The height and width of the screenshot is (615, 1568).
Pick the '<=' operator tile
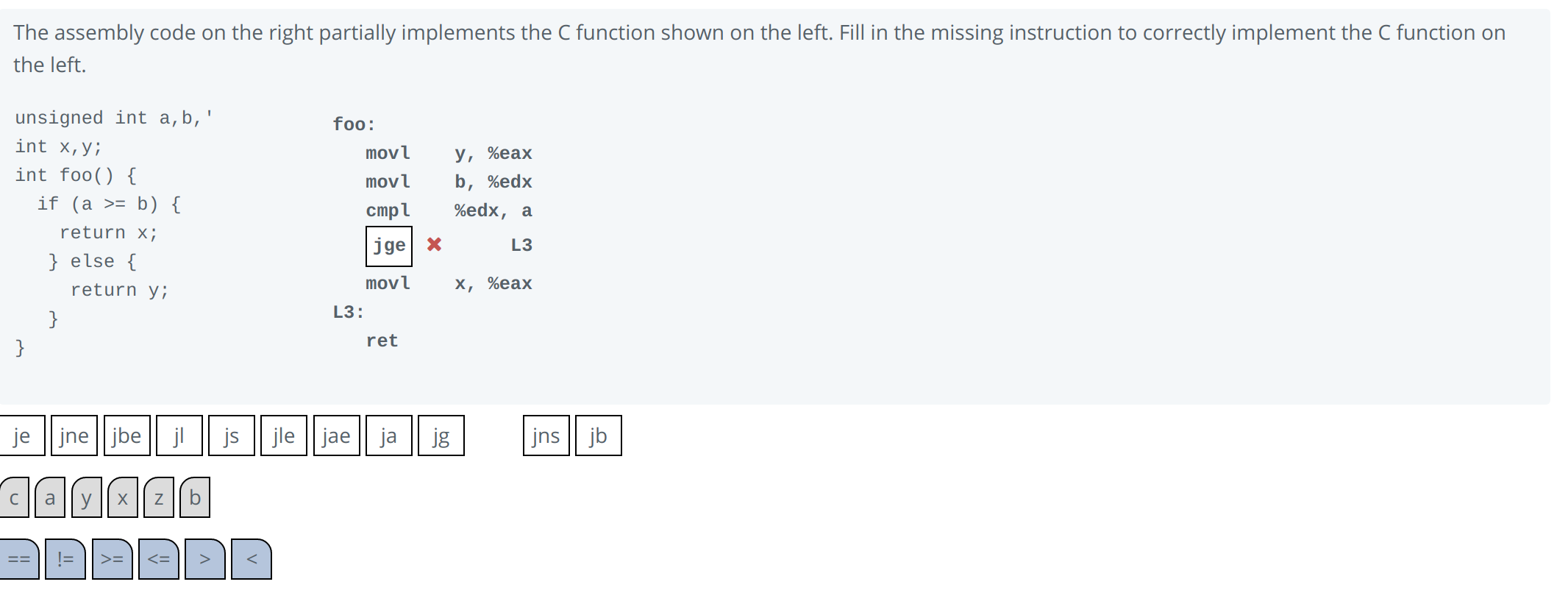159,559
